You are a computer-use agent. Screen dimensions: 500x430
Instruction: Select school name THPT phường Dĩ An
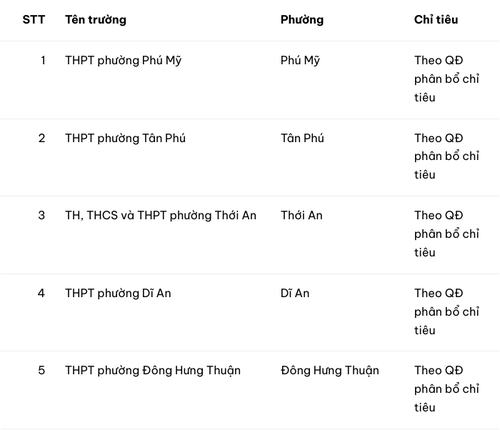click(118, 293)
